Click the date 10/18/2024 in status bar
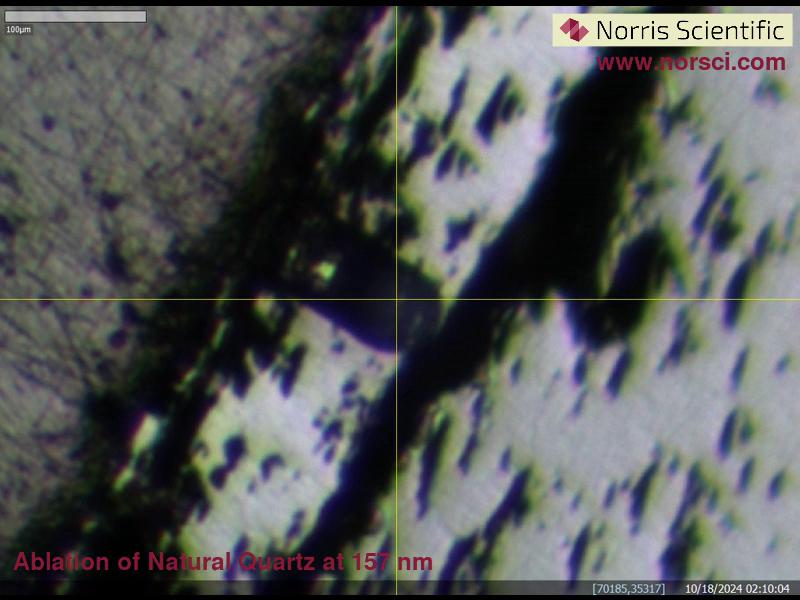The width and height of the screenshot is (800, 600). 715,589
